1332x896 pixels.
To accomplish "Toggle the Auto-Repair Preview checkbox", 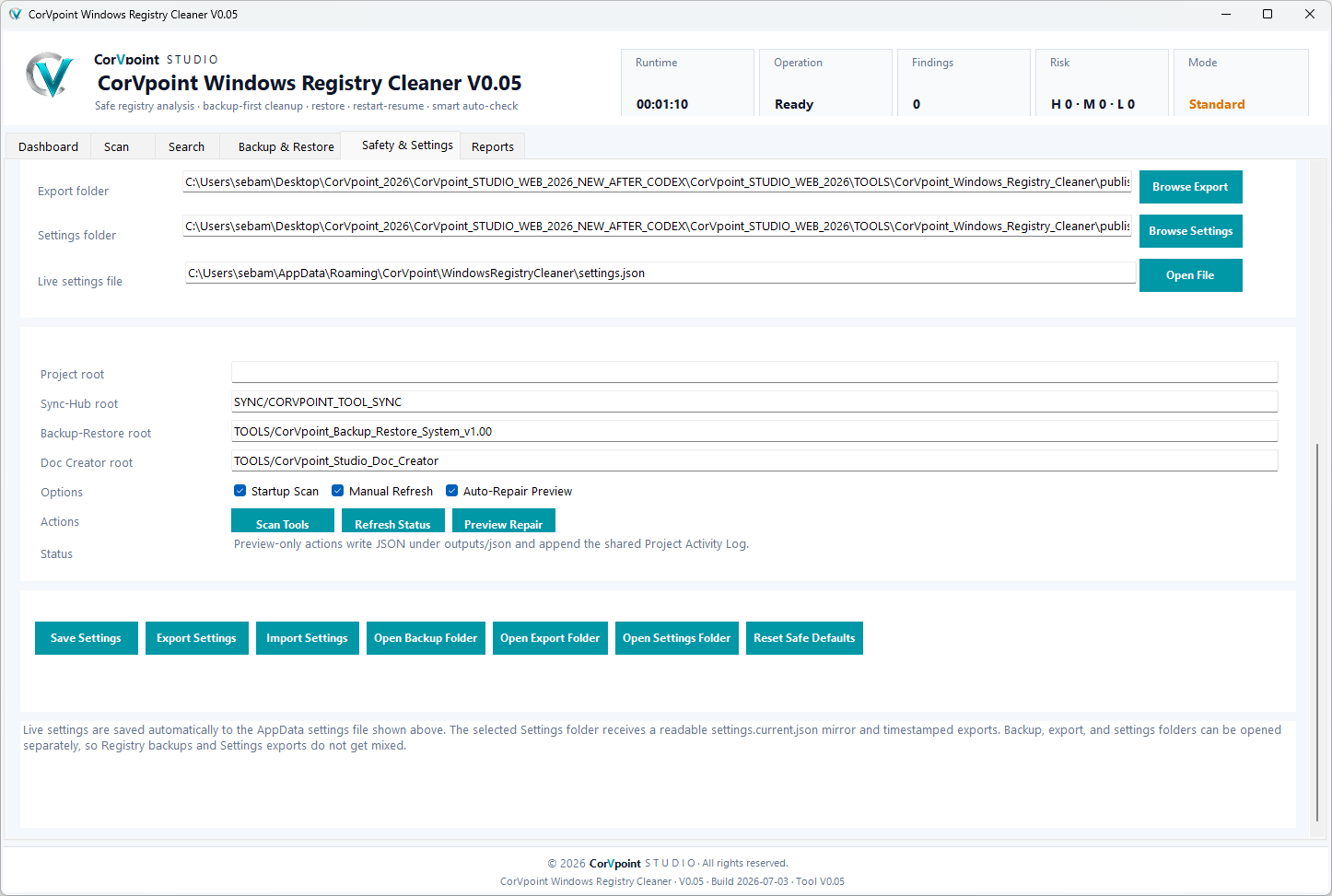I will coord(451,491).
